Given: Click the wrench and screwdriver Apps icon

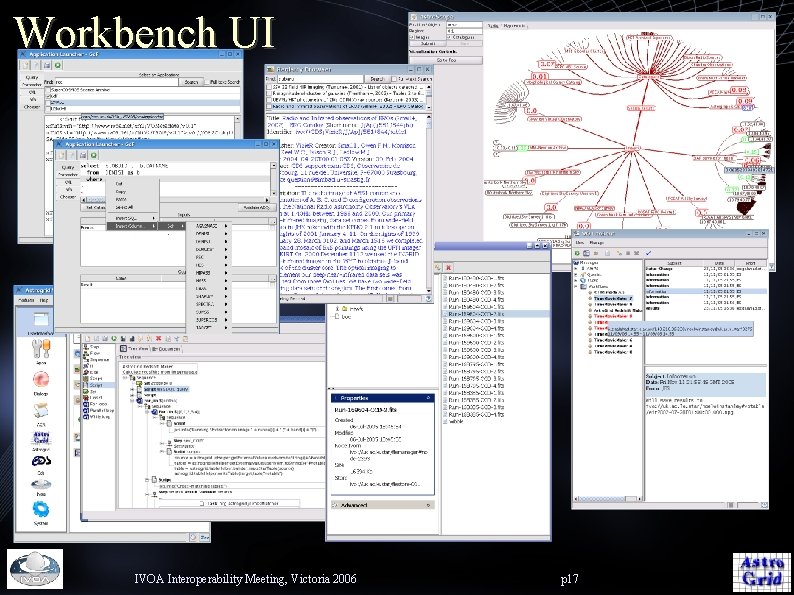Looking at the screenshot, I should (x=41, y=349).
